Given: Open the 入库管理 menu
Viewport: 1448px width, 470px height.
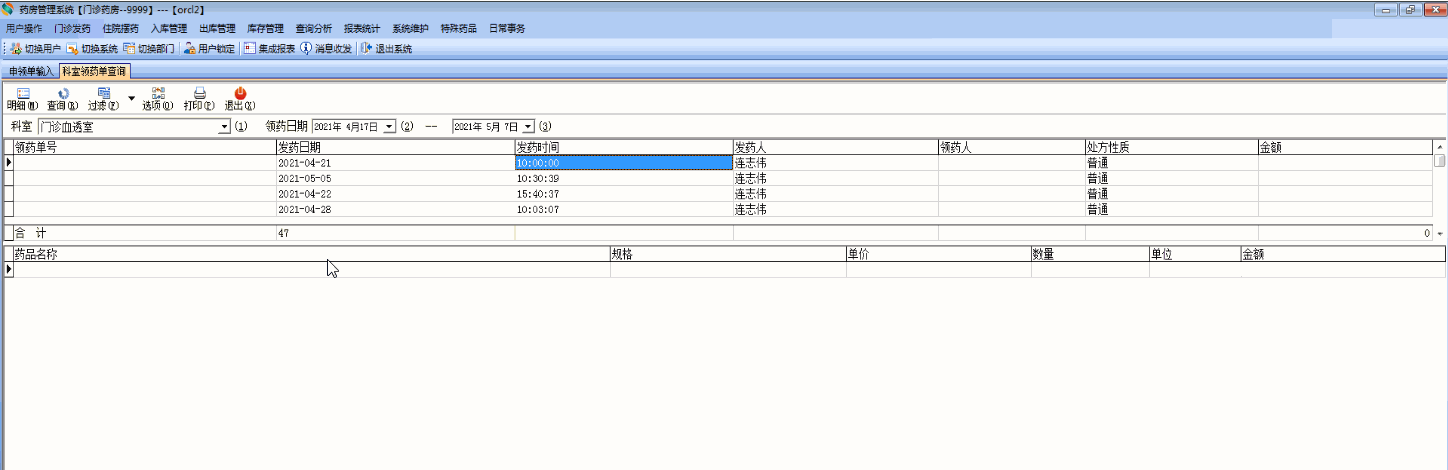Looking at the screenshot, I should tap(169, 29).
